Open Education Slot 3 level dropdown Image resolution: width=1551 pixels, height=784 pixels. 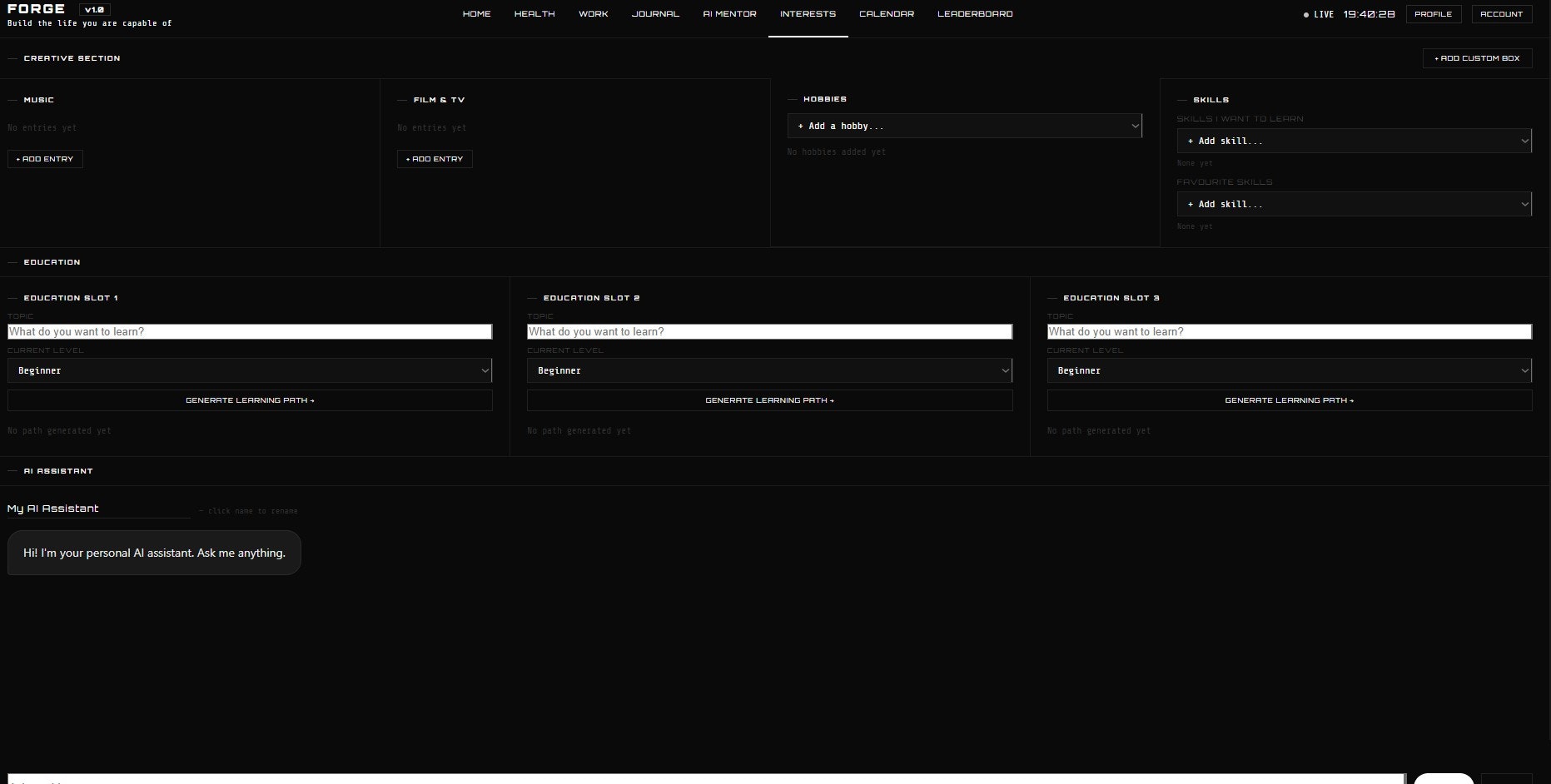(1289, 370)
